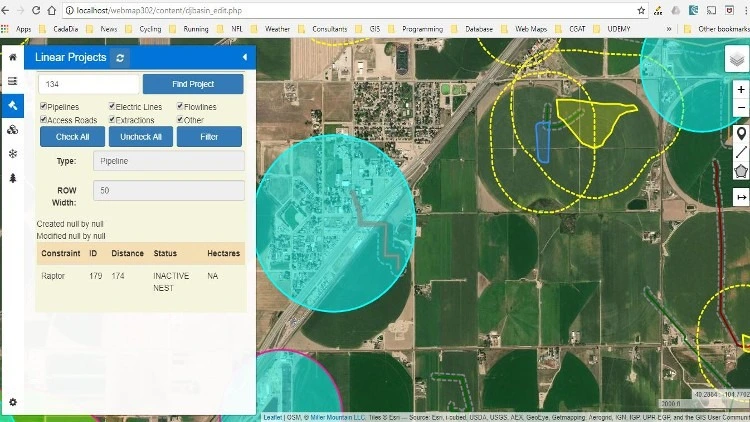This screenshot has height=422, width=750.
Task: Select the draw polygon tool
Action: (741, 171)
